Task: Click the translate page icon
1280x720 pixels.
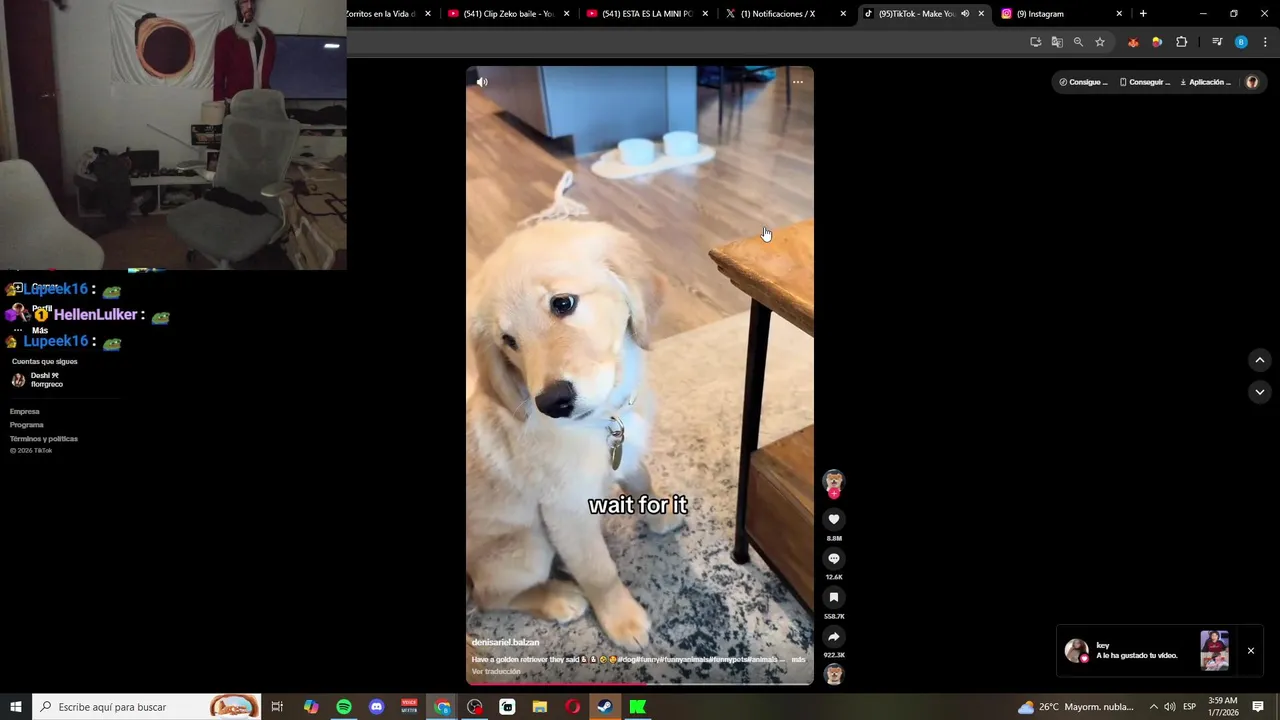Action: [x=1057, y=42]
